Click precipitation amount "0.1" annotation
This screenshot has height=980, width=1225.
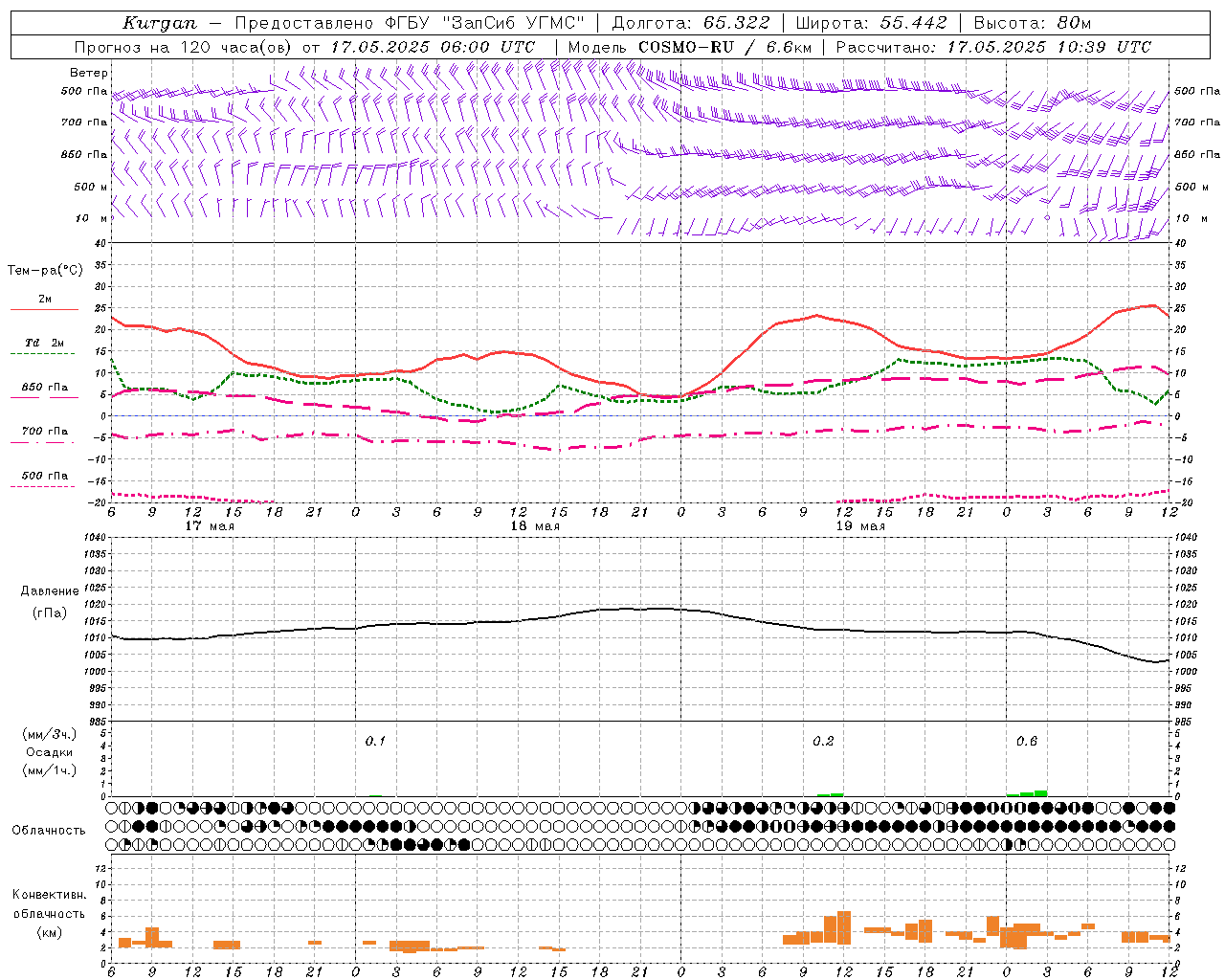pyautogui.click(x=375, y=742)
